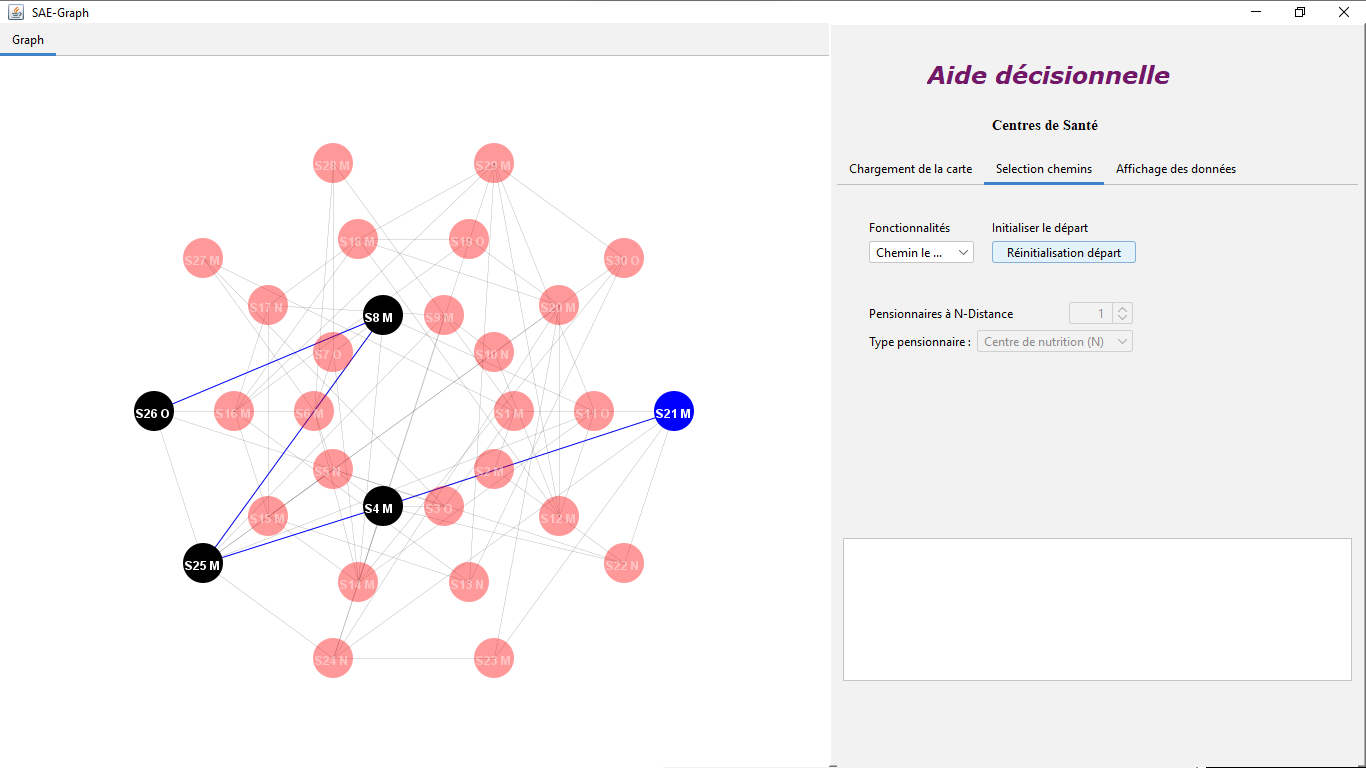Select the black S4 M node
This screenshot has height=768, width=1366.
click(382, 507)
